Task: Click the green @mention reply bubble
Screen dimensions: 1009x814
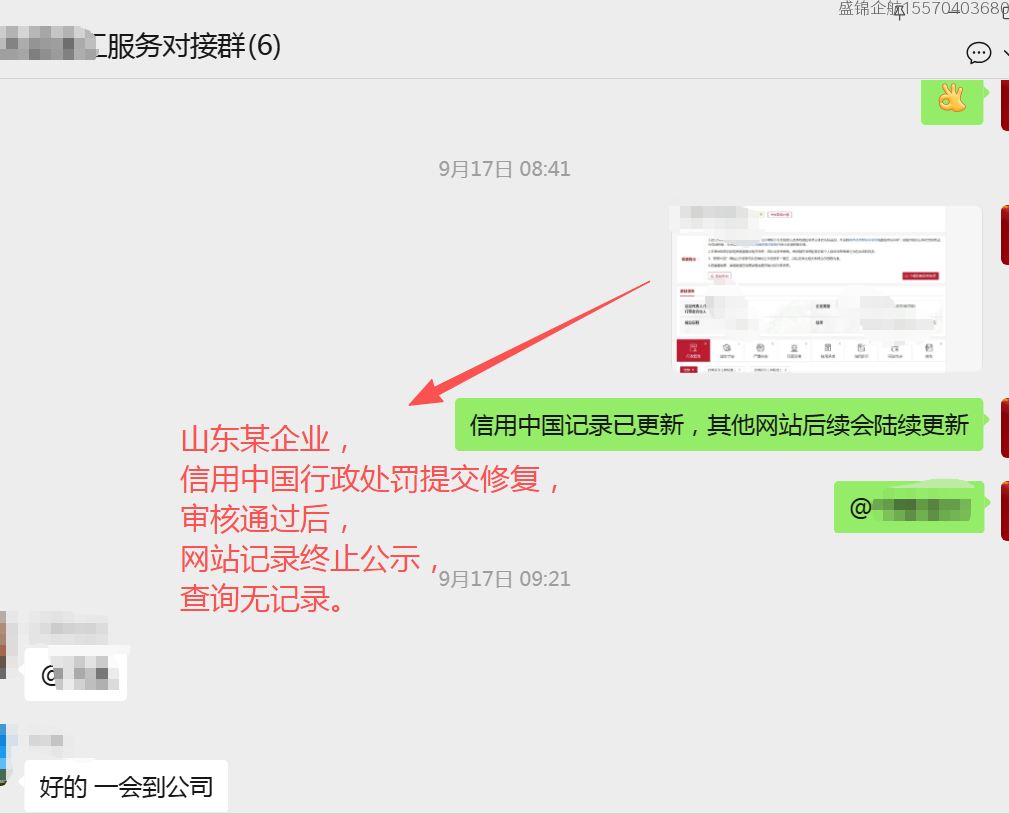Action: click(x=908, y=507)
